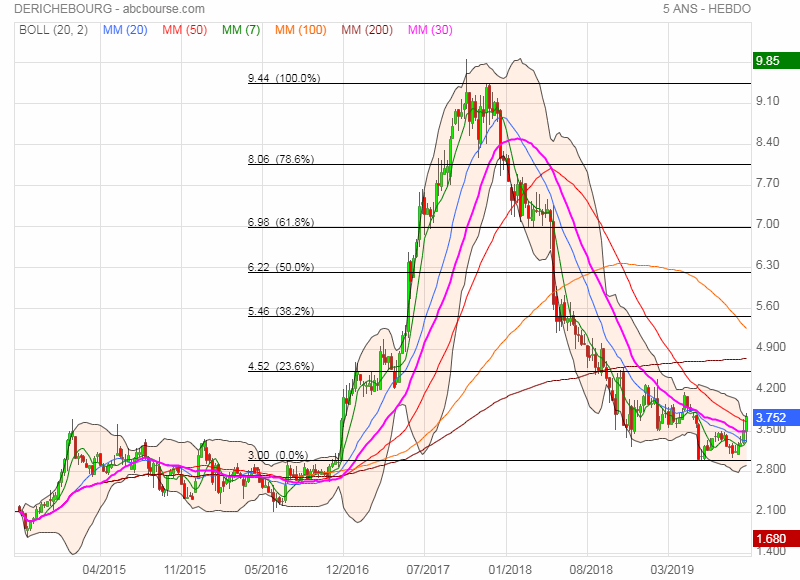Screen dimensions: 800x580
Task: Click the 8.40 price axis value
Action: tap(768, 142)
